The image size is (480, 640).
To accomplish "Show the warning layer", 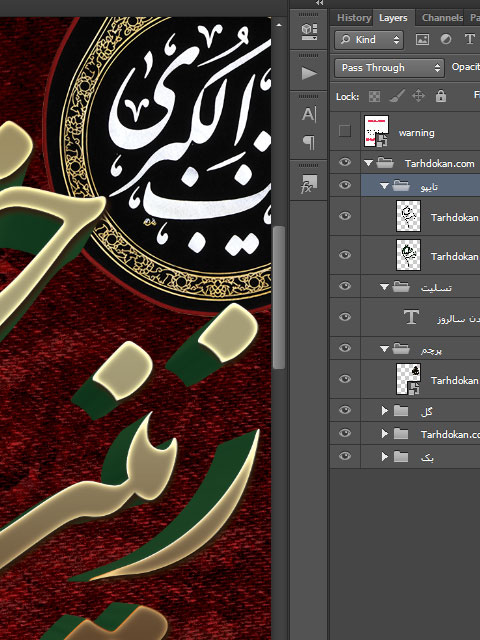I will [x=345, y=131].
